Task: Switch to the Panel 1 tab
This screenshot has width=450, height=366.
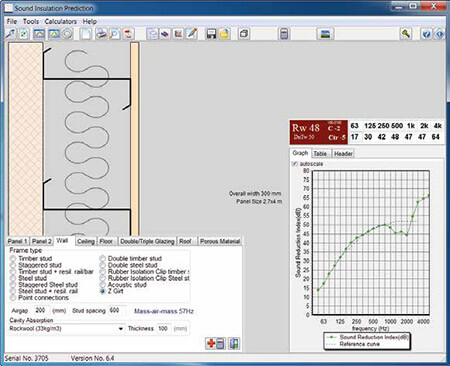Action: tap(17, 241)
